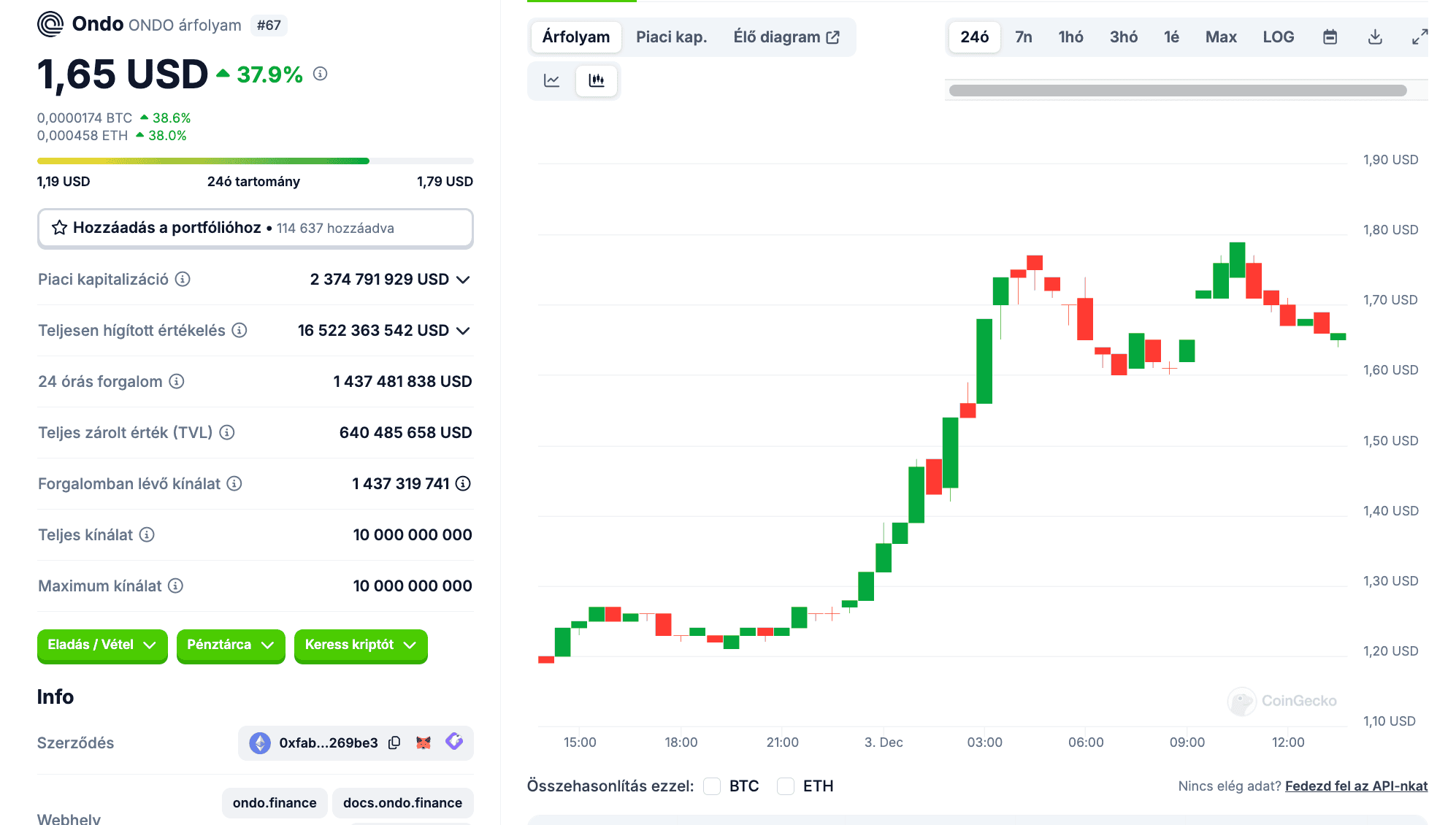1456x825 pixels.
Task: Switch to candlestick chart view icon
Action: pyautogui.click(x=597, y=80)
